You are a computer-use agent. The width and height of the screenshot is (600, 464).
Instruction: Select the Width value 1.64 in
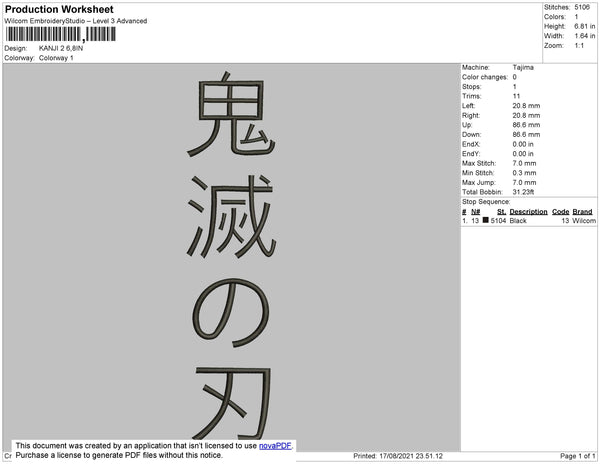[584, 36]
